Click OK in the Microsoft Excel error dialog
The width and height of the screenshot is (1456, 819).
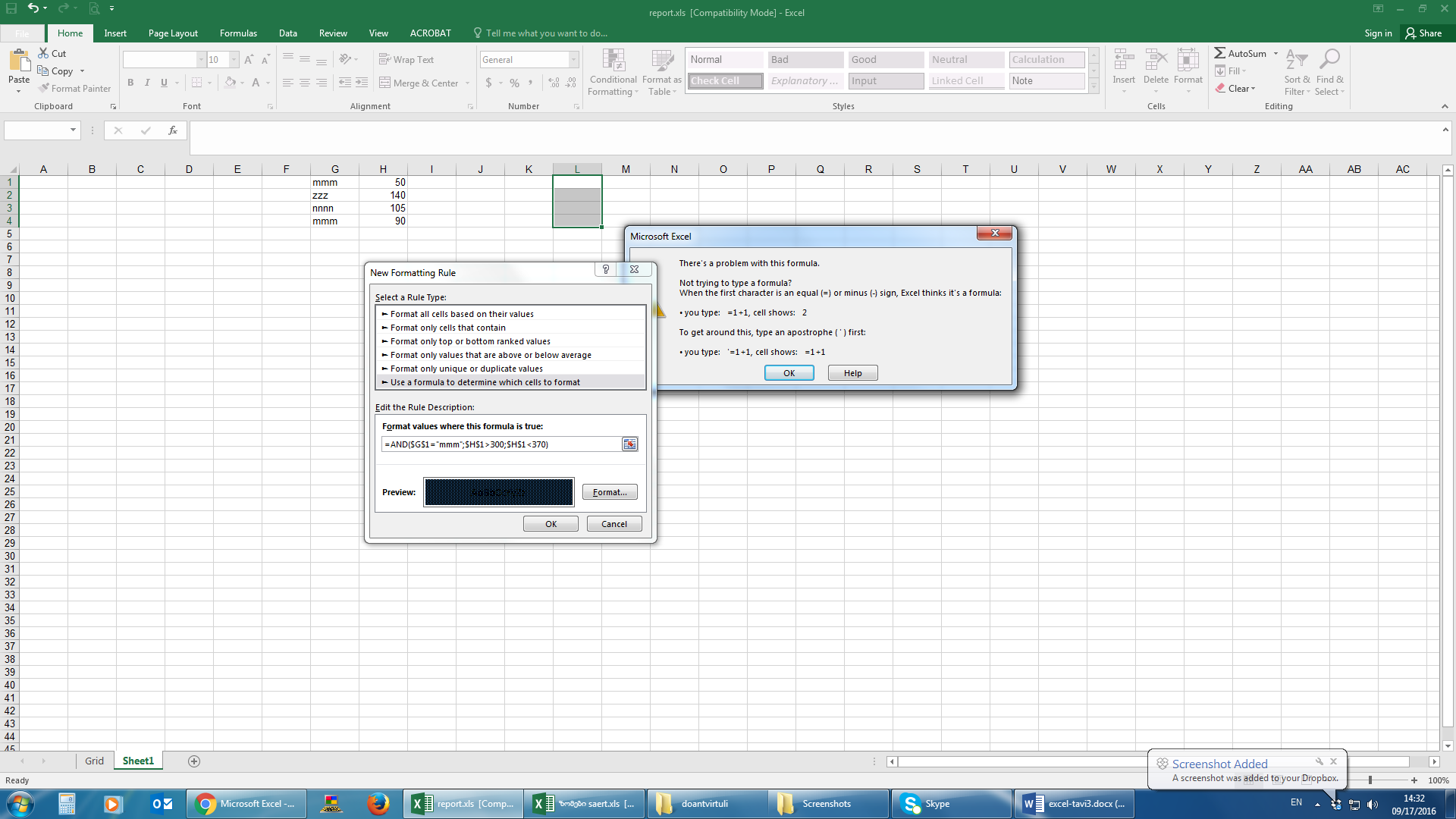[x=789, y=373]
